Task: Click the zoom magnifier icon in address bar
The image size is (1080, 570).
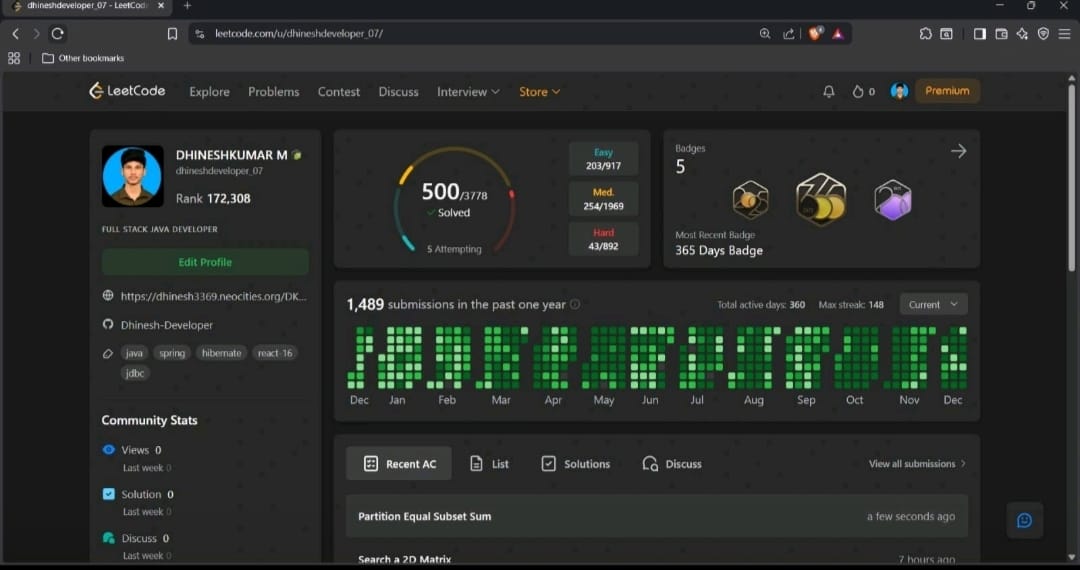Action: coord(765,34)
